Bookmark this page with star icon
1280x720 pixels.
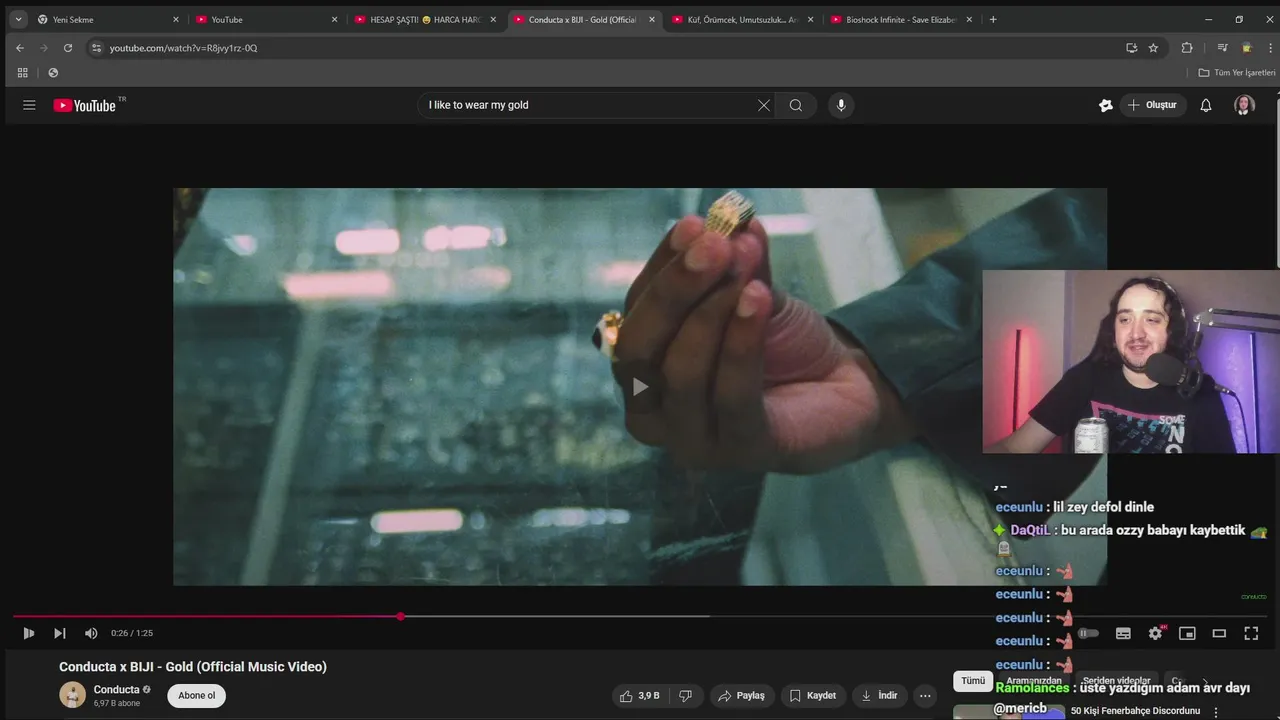point(1153,48)
